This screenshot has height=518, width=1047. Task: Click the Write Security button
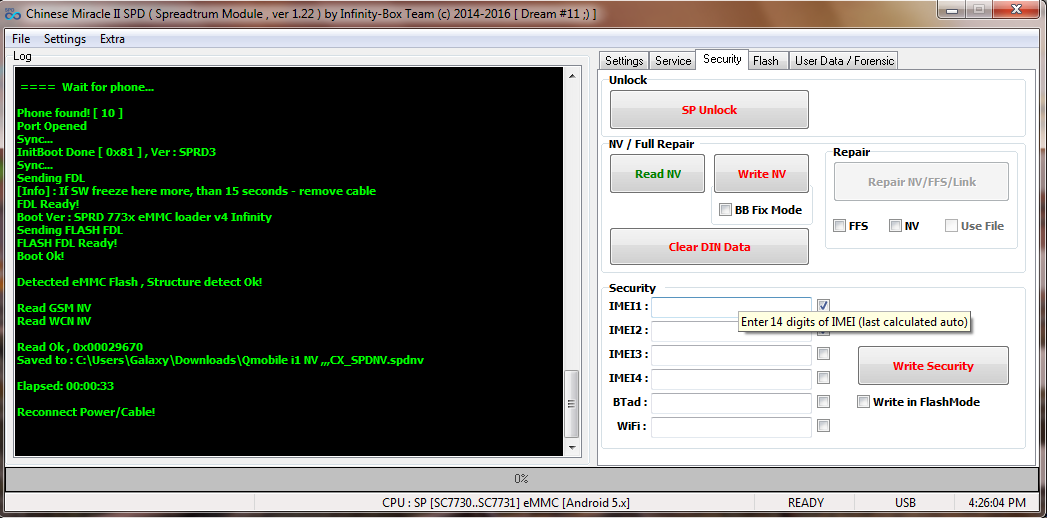tap(933, 366)
